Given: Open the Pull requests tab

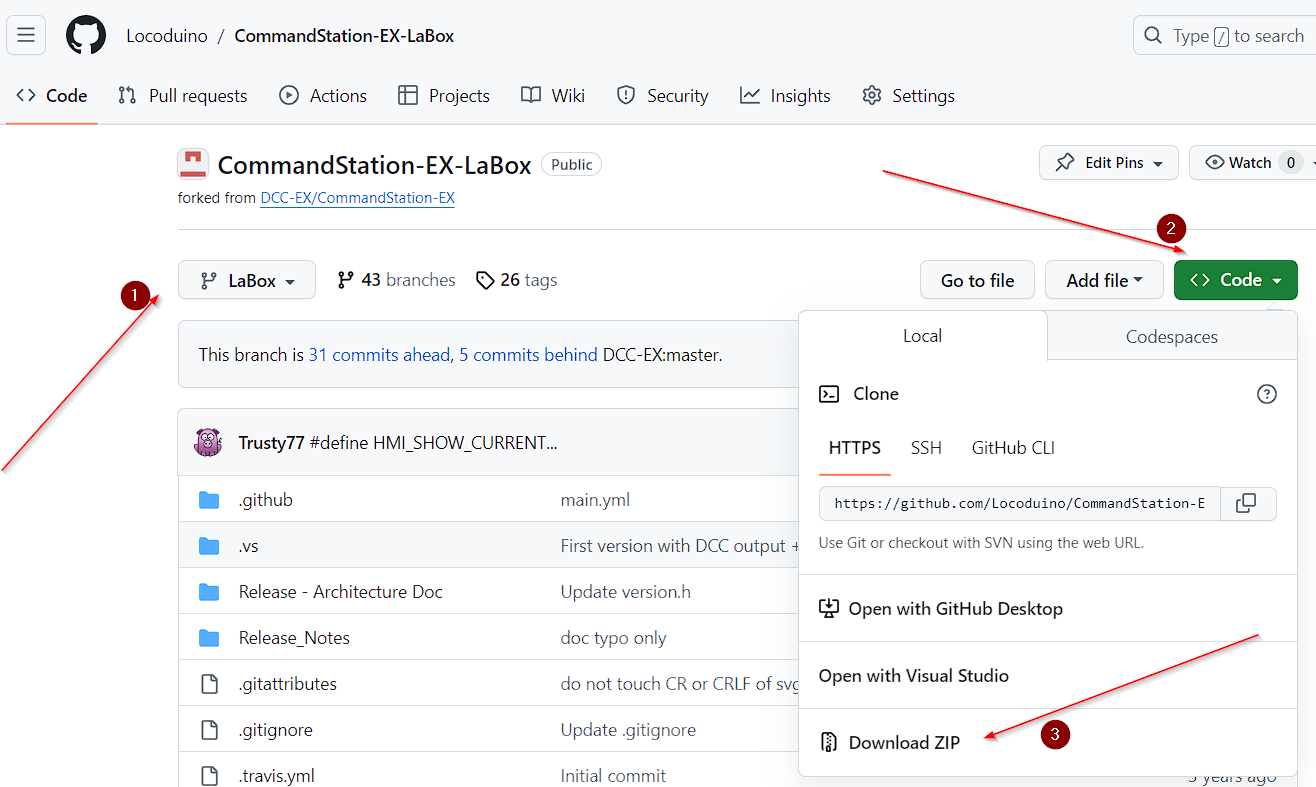Looking at the screenshot, I should click(x=182, y=96).
